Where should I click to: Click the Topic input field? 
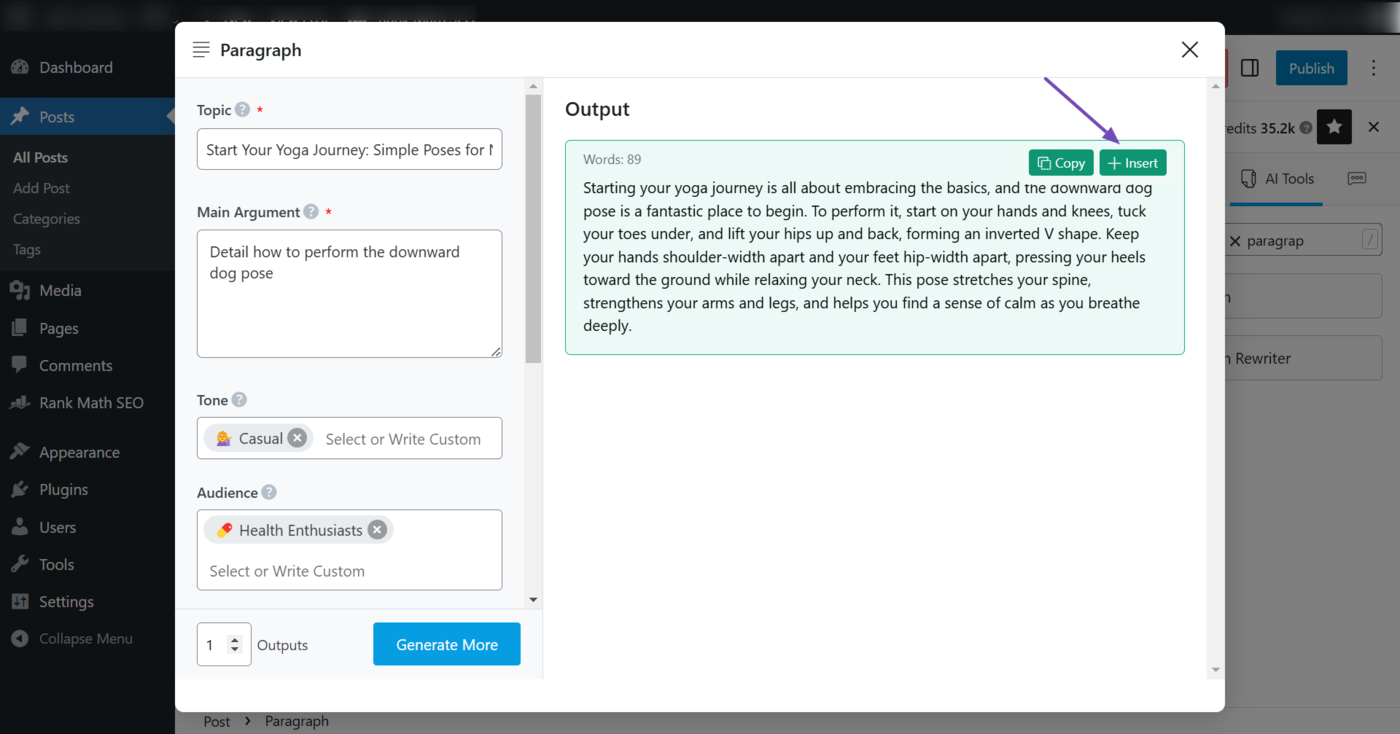(x=349, y=148)
